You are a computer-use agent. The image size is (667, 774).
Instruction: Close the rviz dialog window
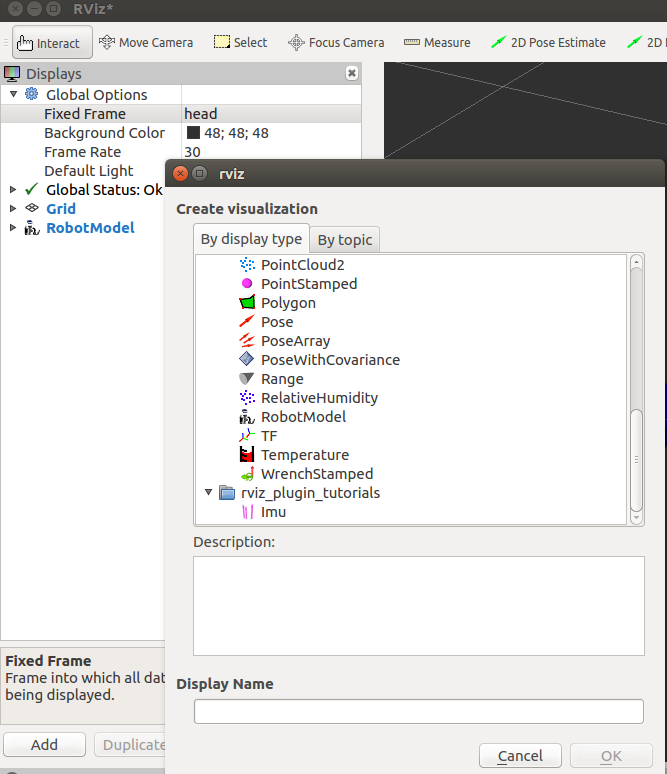click(181, 173)
